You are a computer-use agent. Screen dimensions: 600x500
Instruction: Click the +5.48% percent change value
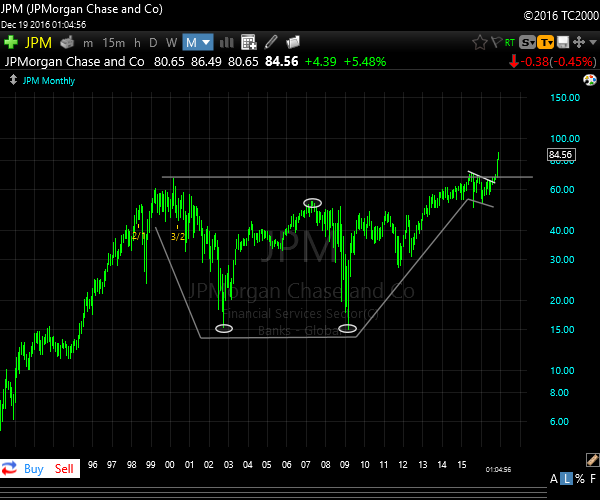[365, 62]
